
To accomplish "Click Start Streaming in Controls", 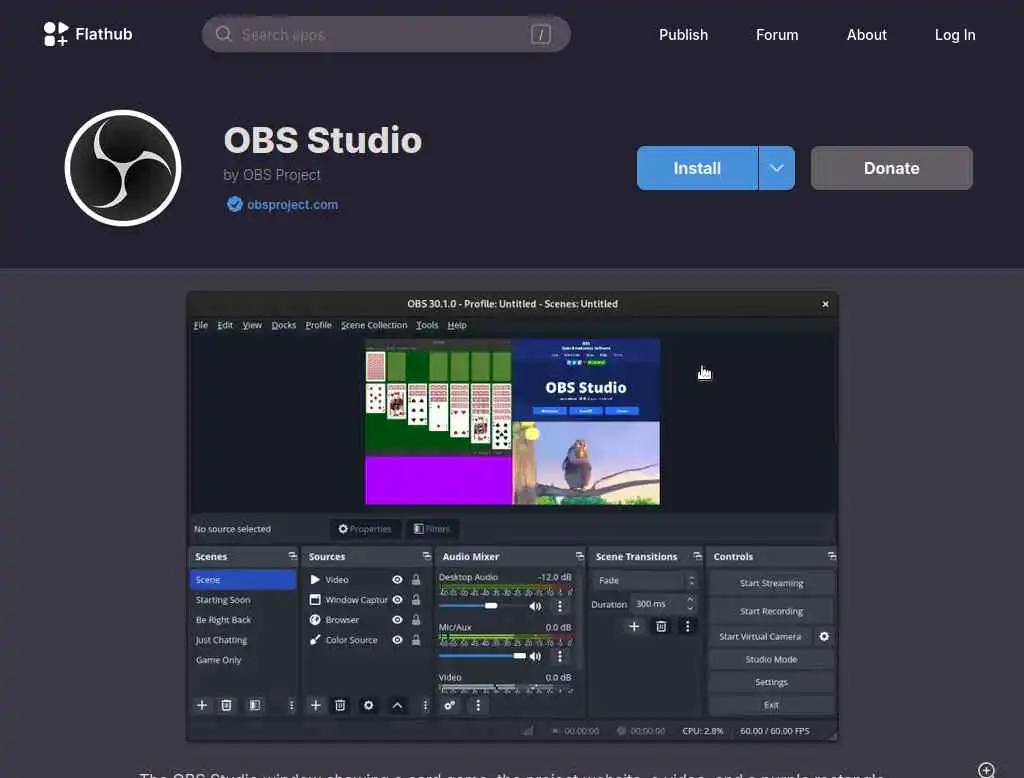I will click(x=771, y=583).
